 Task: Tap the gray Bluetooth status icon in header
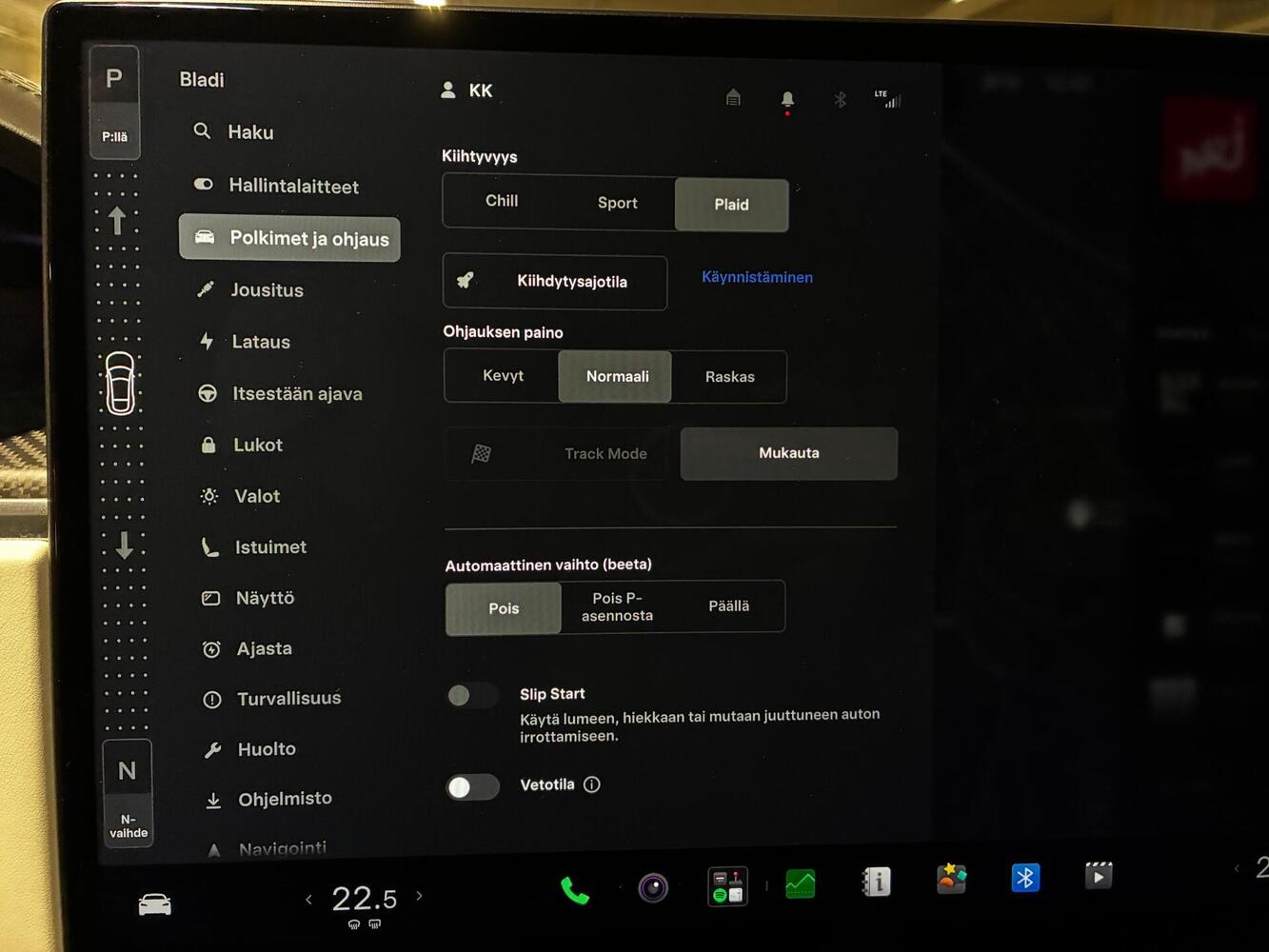pos(840,99)
